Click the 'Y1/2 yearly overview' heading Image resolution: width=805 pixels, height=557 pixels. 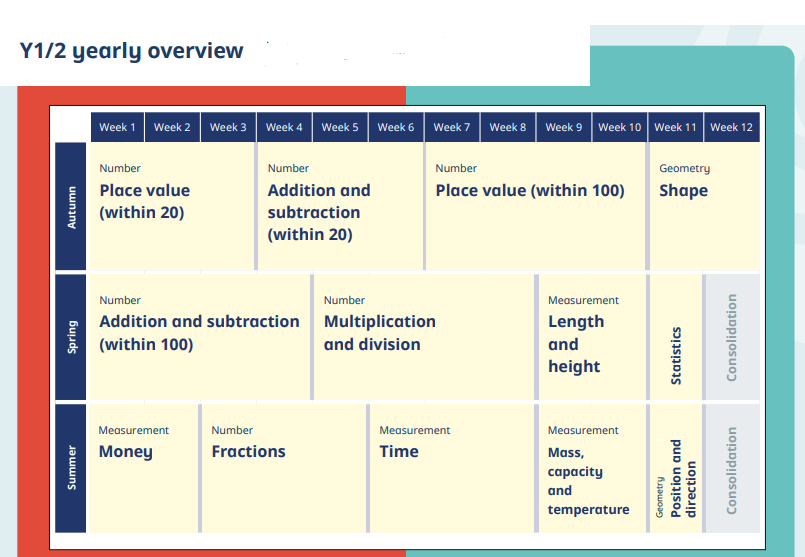click(x=131, y=51)
